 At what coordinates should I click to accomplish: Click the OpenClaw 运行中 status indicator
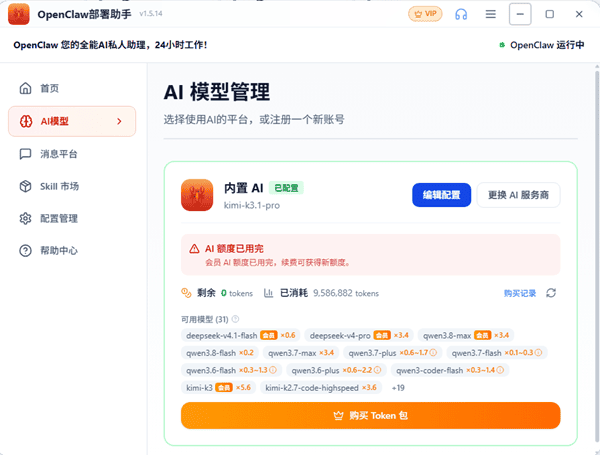(x=541, y=45)
